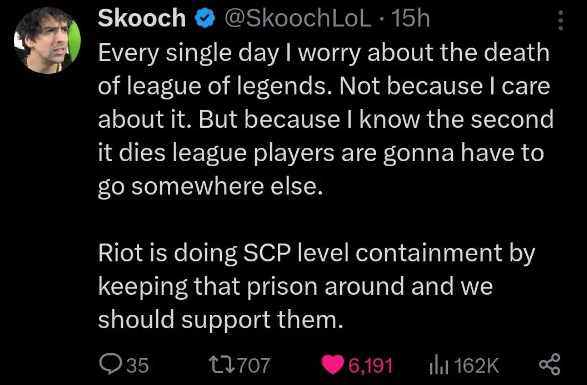The image size is (587, 385).
Task: Click the retweet arrows icon
Action: (222, 364)
